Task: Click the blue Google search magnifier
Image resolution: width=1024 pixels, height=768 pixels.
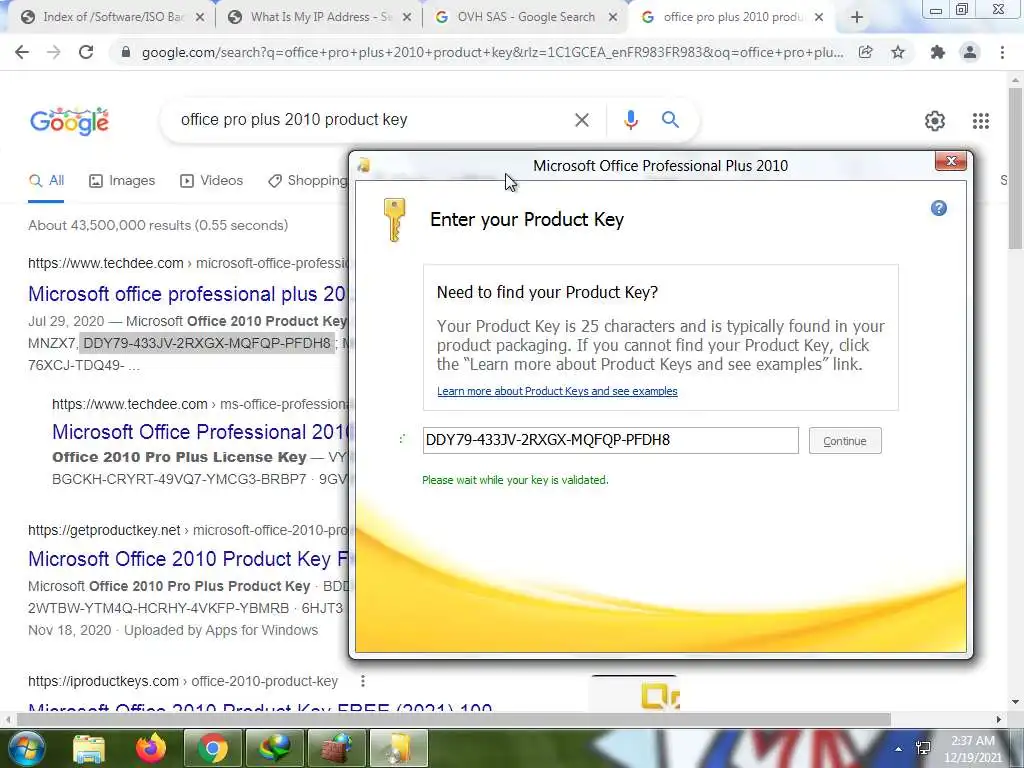Action: coord(670,120)
